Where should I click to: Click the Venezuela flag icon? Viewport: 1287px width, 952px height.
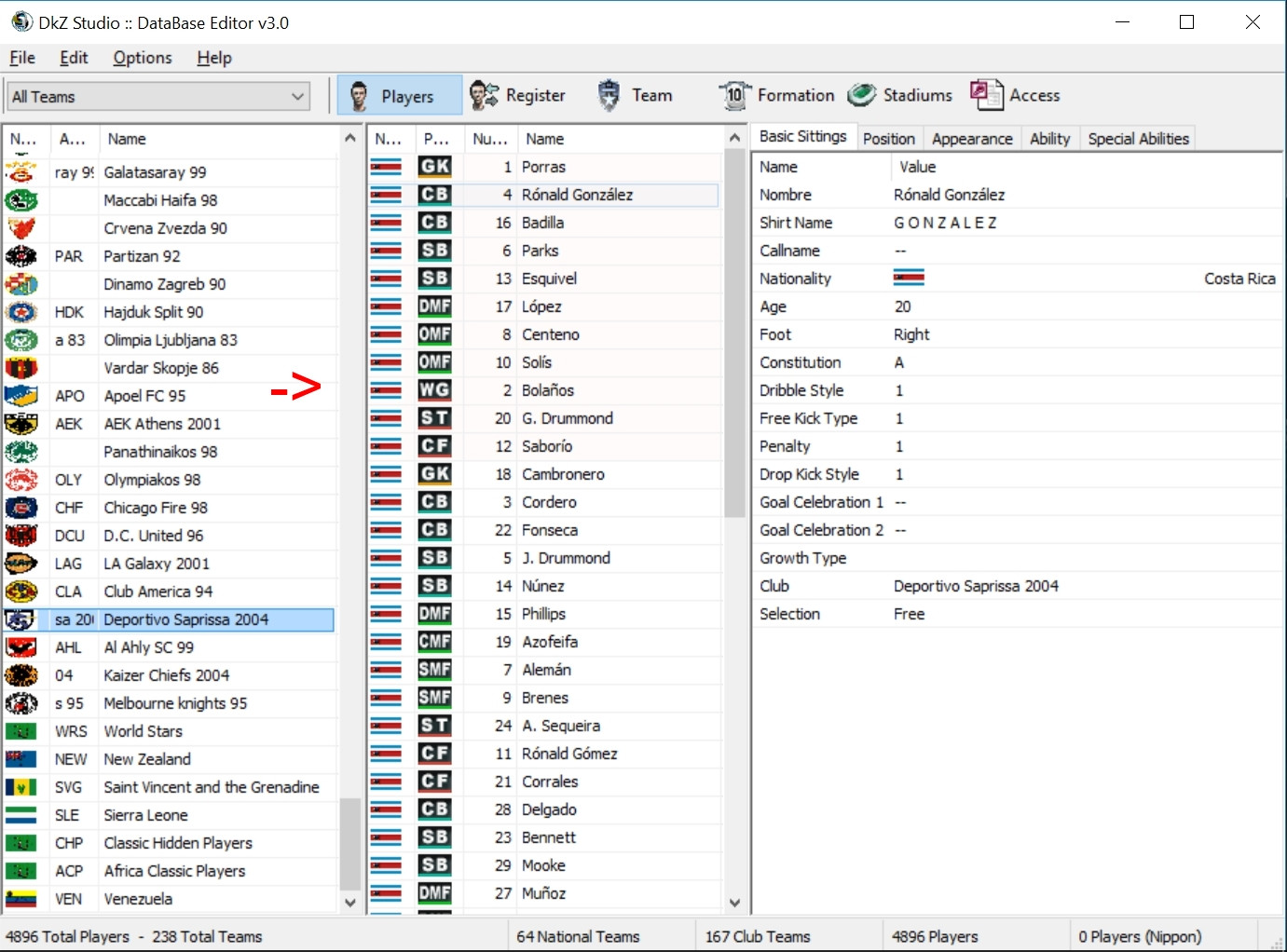click(x=21, y=899)
